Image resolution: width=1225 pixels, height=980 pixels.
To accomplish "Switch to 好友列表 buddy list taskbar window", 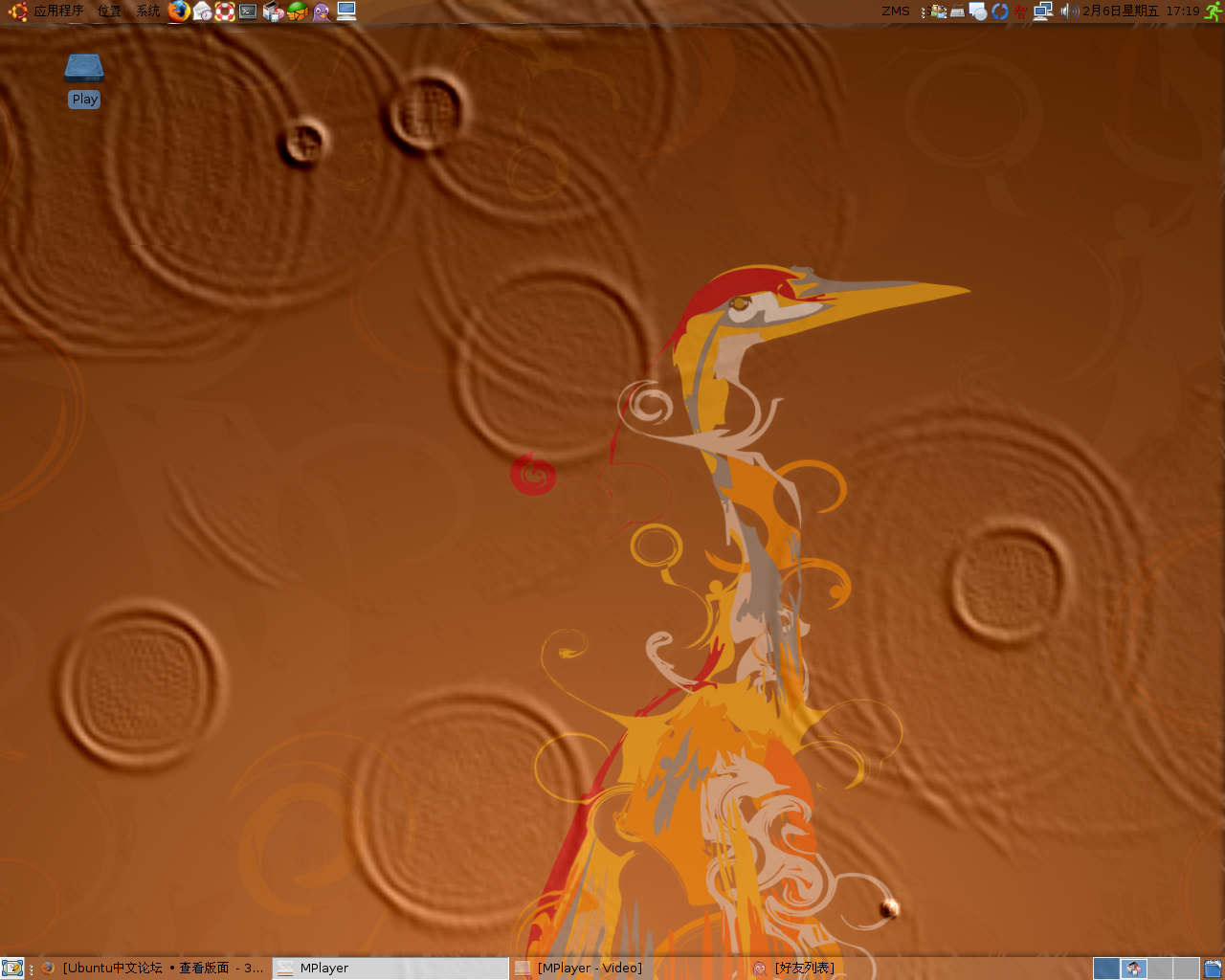I will tap(865, 969).
